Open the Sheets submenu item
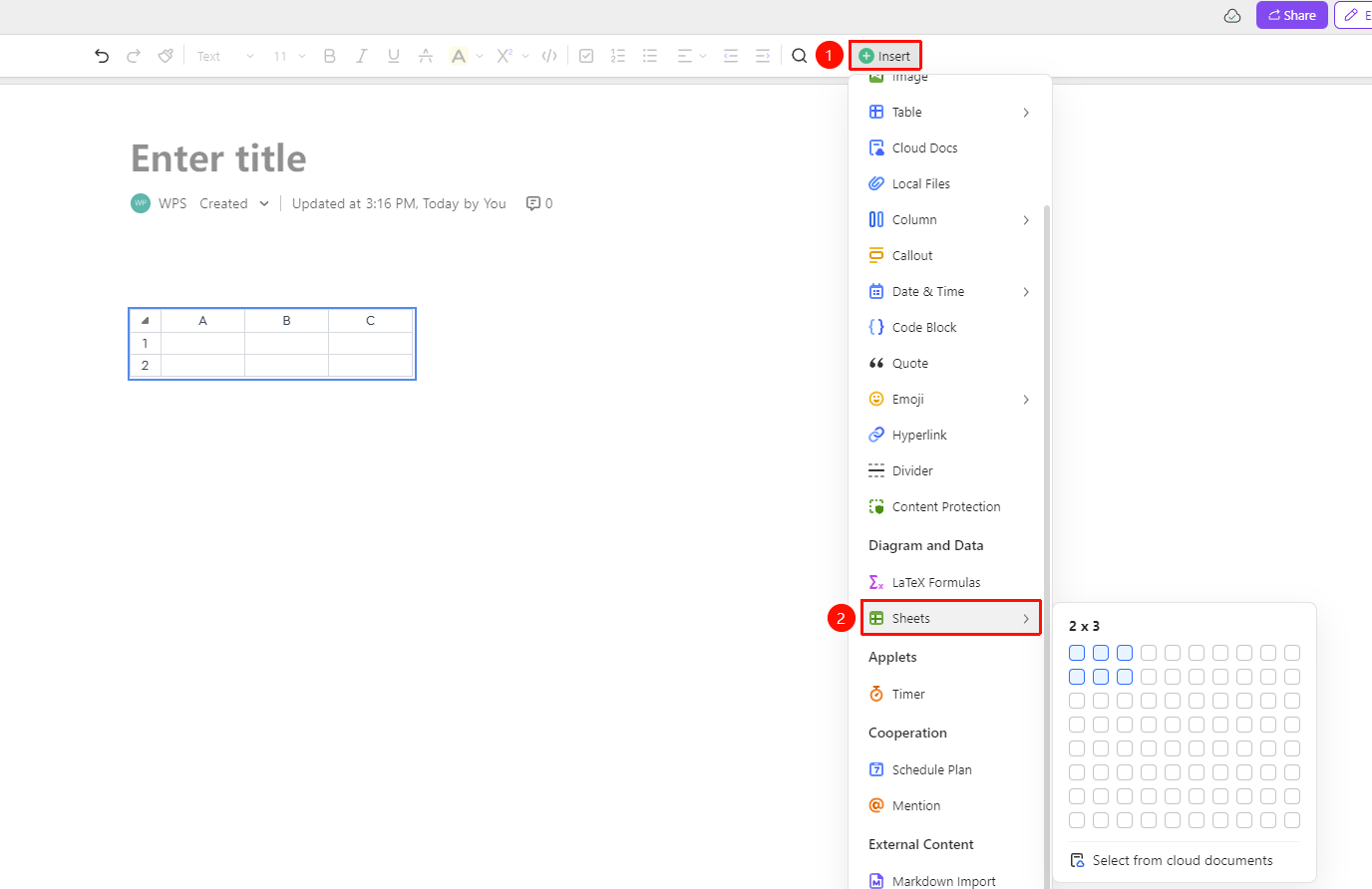Viewport: 1372px width, 889px height. 950,619
